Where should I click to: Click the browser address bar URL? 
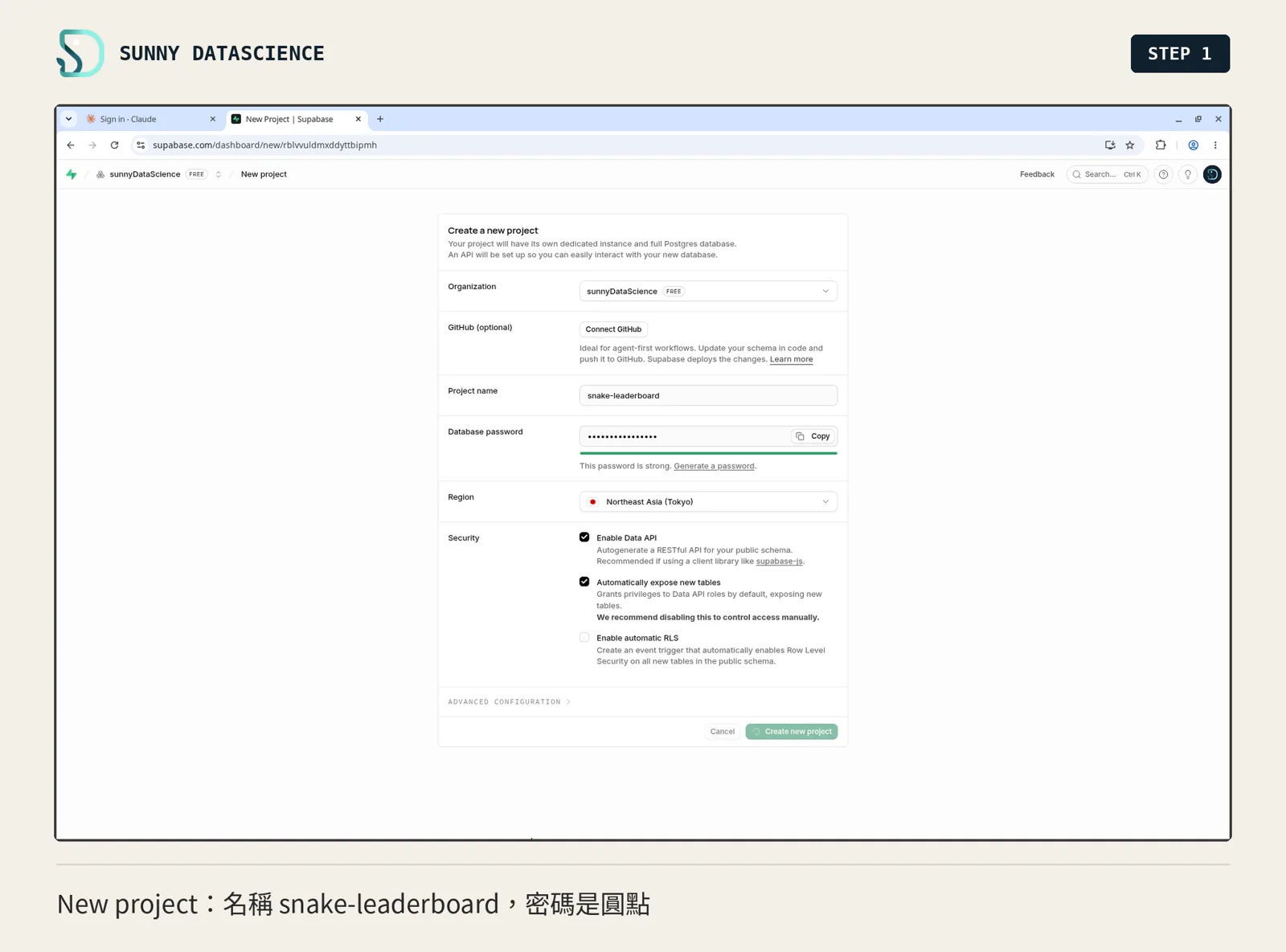(x=264, y=145)
